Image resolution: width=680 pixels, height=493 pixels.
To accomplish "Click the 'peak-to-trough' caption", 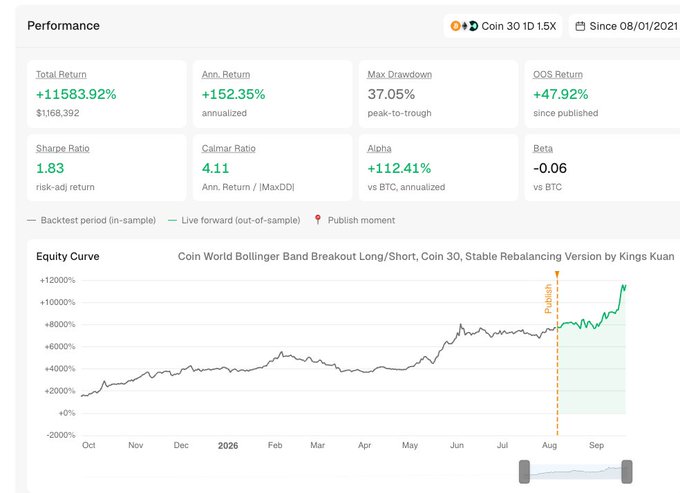I will click(399, 113).
